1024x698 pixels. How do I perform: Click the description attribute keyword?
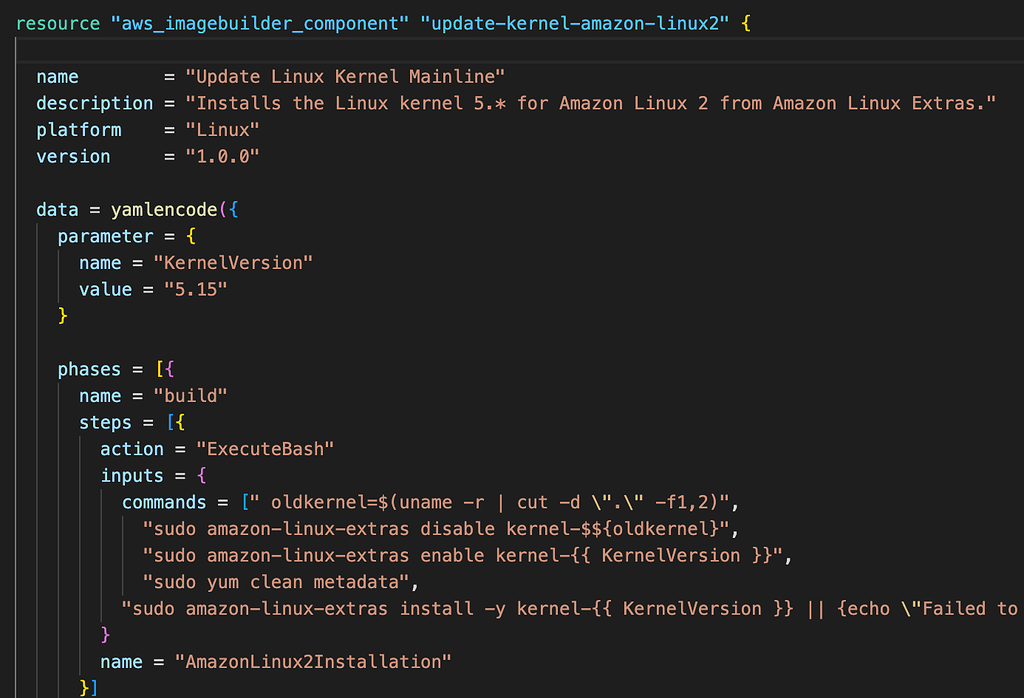coord(94,103)
